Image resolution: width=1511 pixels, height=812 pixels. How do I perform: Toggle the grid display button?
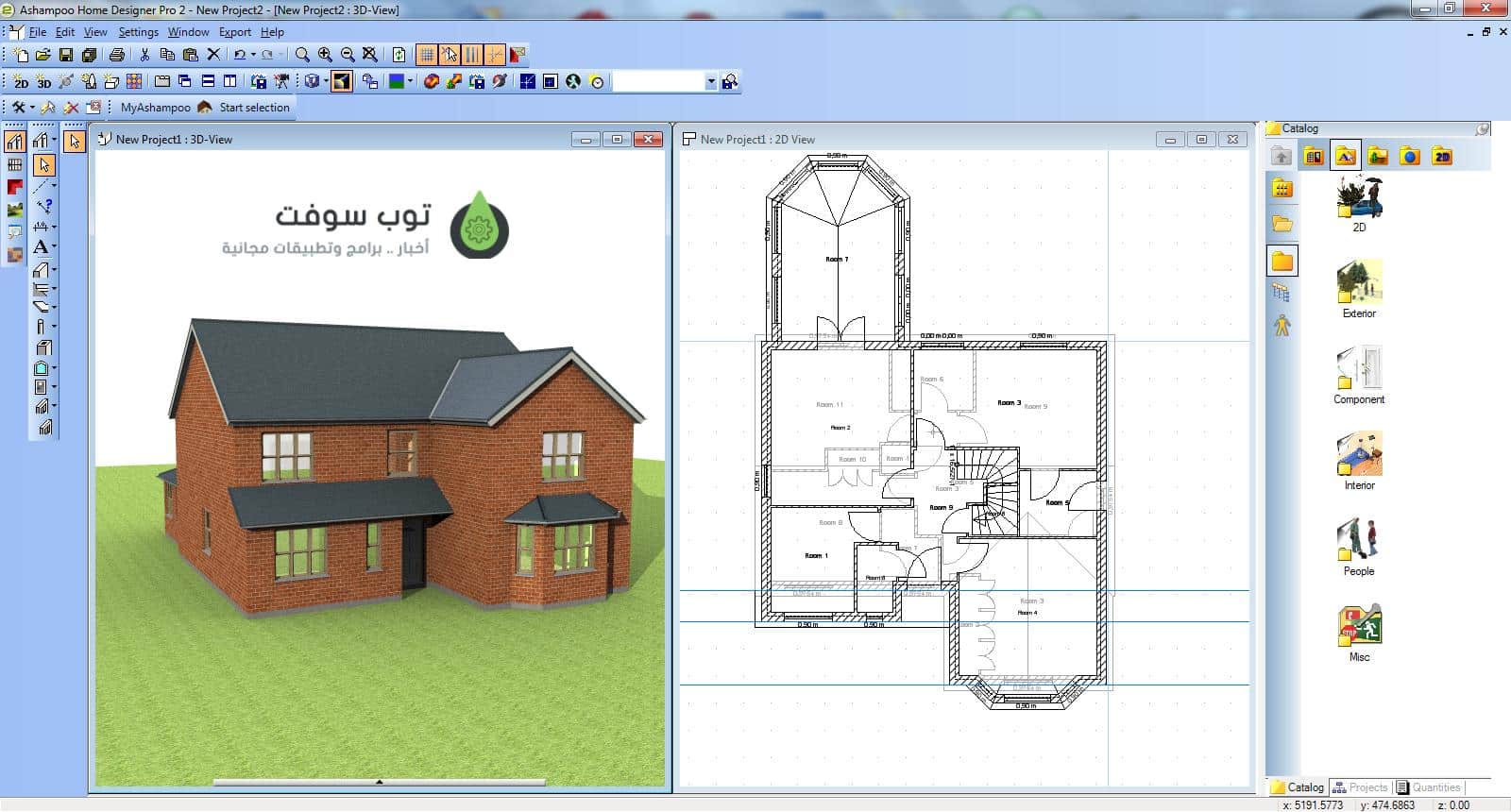click(427, 55)
